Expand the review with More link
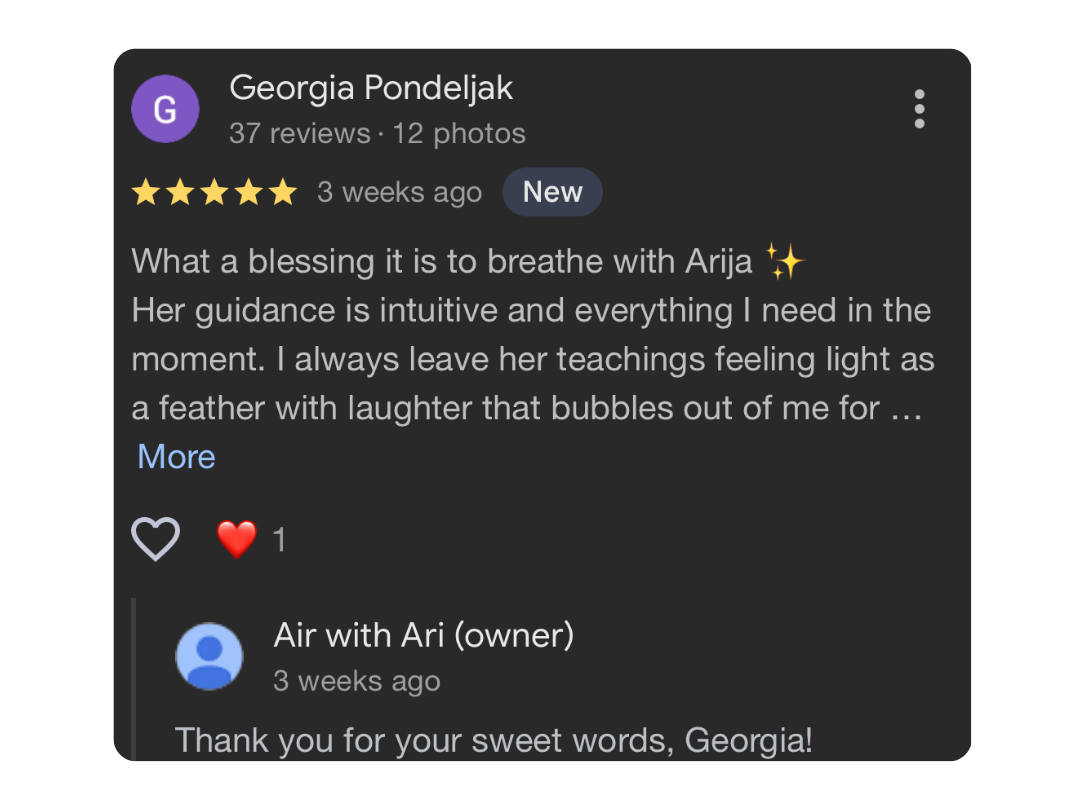The width and height of the screenshot is (1080, 810). [x=176, y=456]
